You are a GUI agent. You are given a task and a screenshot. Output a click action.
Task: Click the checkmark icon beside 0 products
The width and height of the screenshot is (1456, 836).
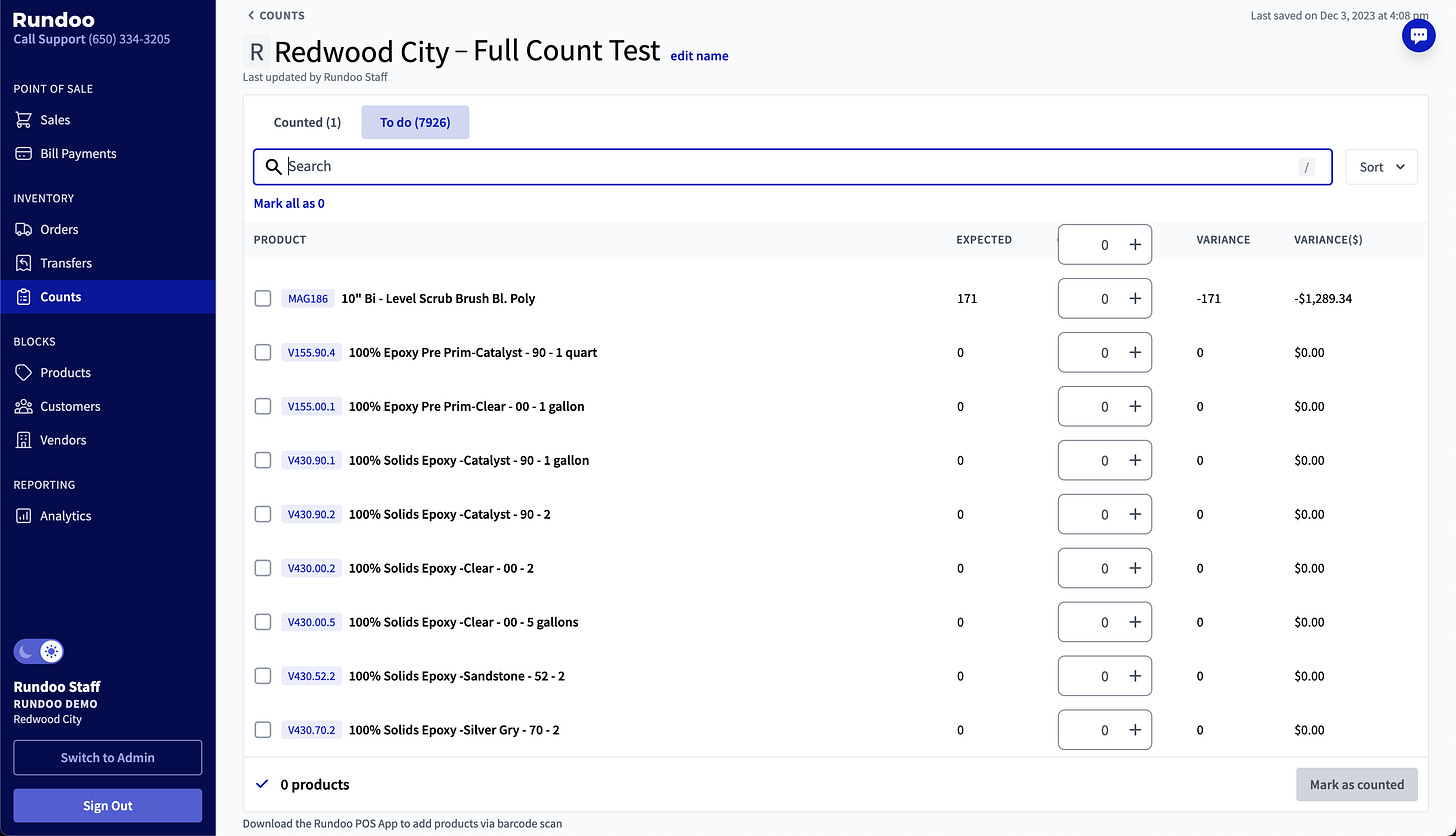[262, 784]
